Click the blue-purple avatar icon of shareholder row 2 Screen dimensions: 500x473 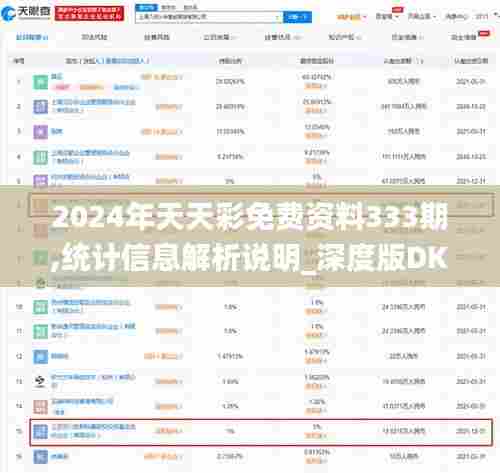[40, 107]
